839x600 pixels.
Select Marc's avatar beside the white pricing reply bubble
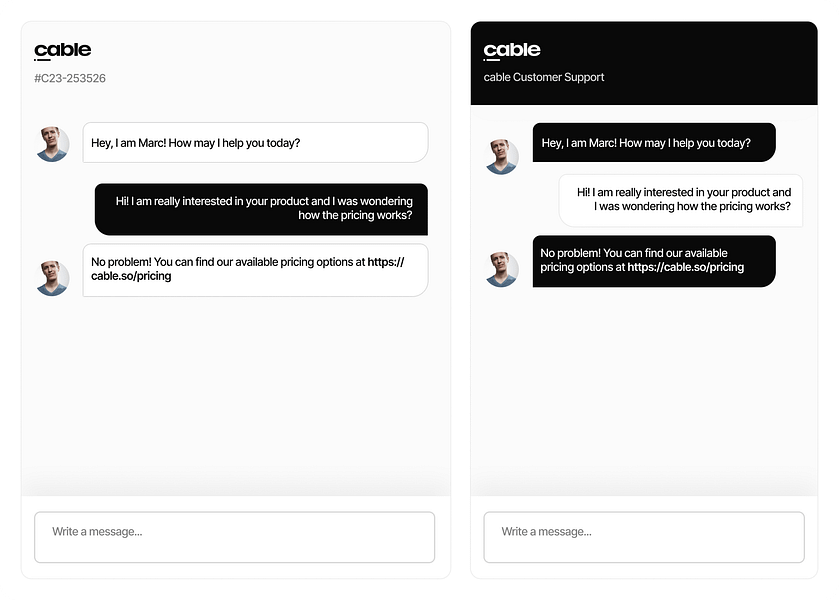click(53, 278)
